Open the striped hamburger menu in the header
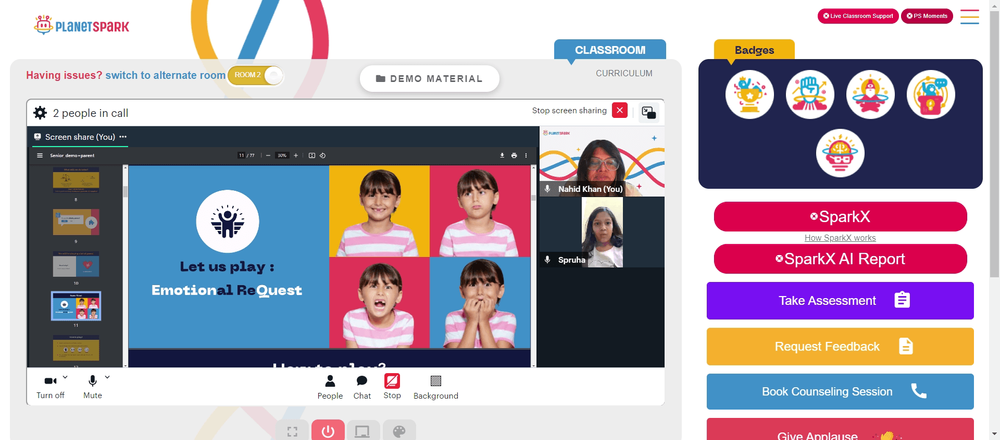1000x440 pixels. click(x=969, y=17)
